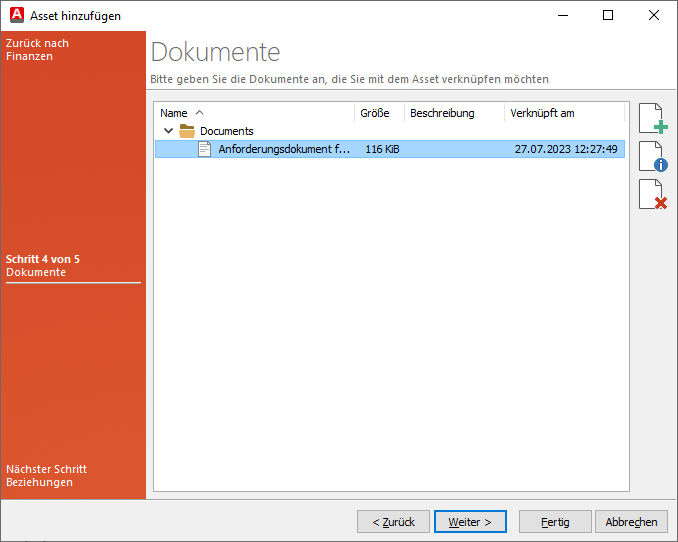Screen dimensions: 678x542
Task: Click the 27.07.2023 12:27:49 date cell
Action: click(566, 149)
